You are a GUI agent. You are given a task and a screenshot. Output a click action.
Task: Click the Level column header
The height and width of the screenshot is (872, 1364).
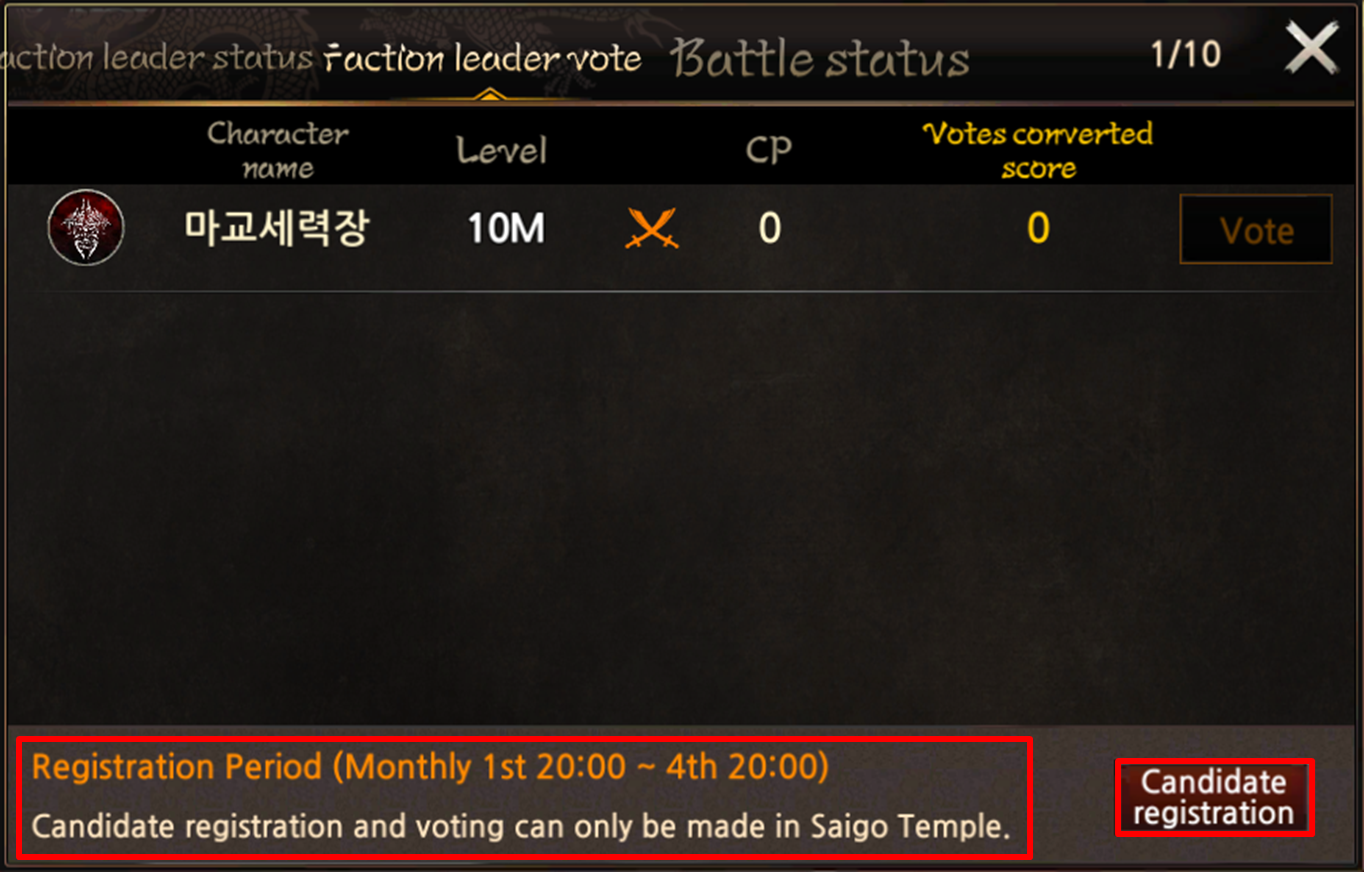501,151
